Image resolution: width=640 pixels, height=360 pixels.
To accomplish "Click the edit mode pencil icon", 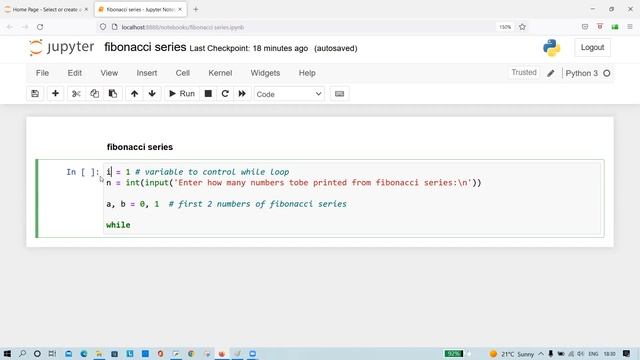I will coord(551,73).
